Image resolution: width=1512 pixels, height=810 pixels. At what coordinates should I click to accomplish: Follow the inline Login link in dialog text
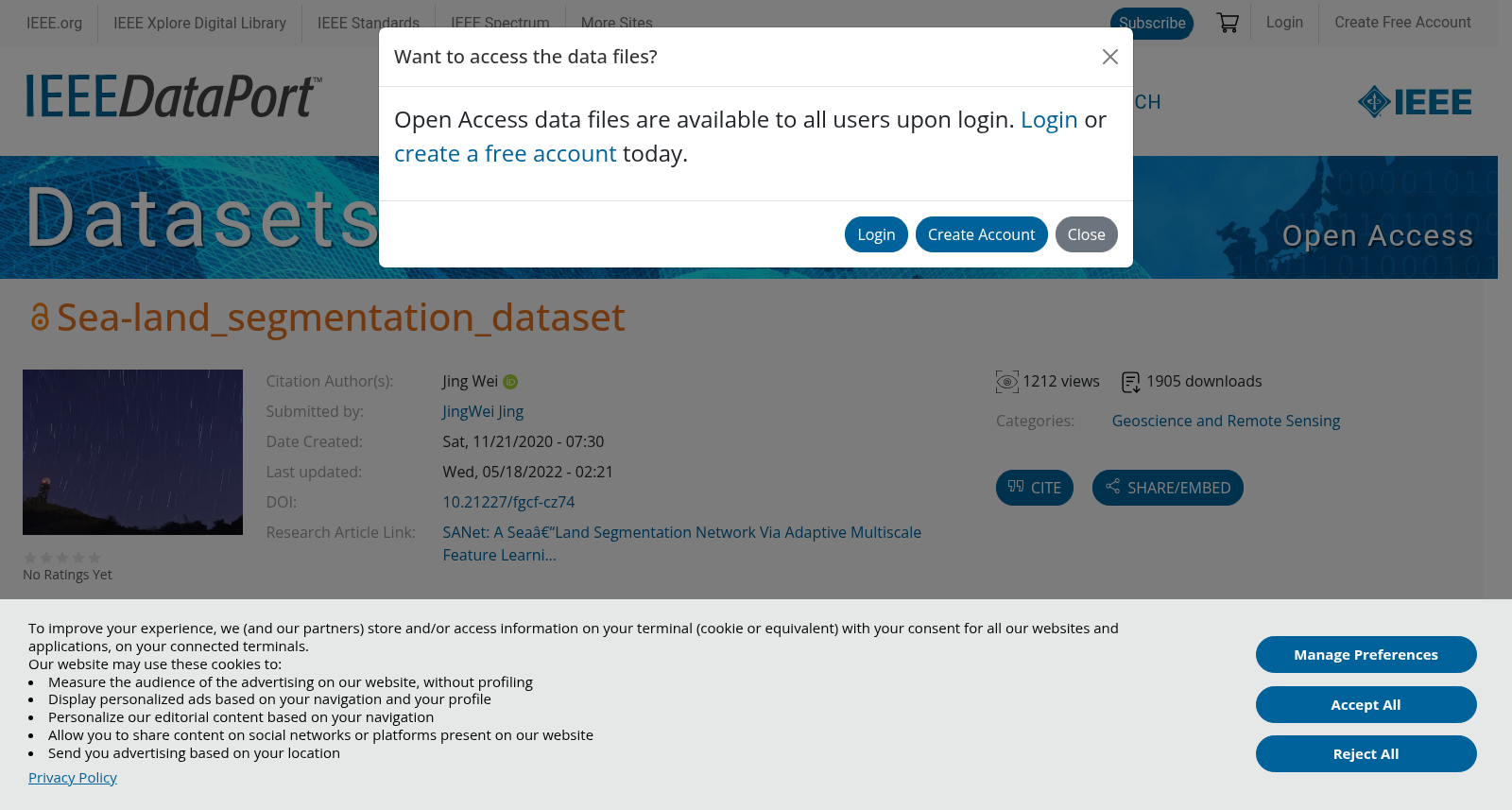click(x=1049, y=120)
